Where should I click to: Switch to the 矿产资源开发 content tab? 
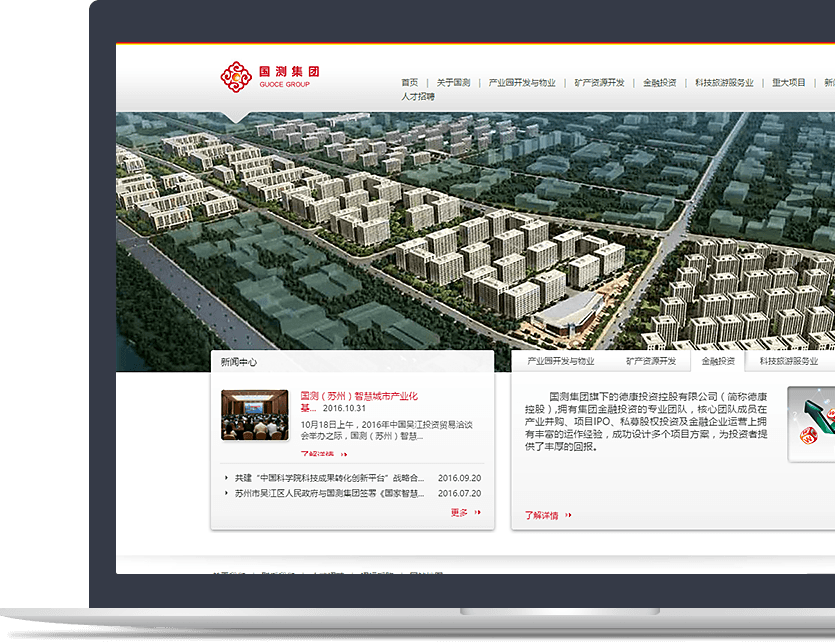(x=651, y=361)
